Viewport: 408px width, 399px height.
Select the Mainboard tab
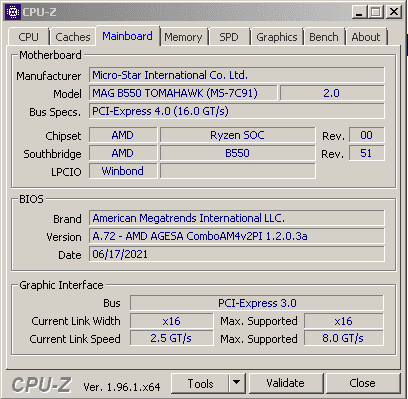pyautogui.click(x=127, y=36)
